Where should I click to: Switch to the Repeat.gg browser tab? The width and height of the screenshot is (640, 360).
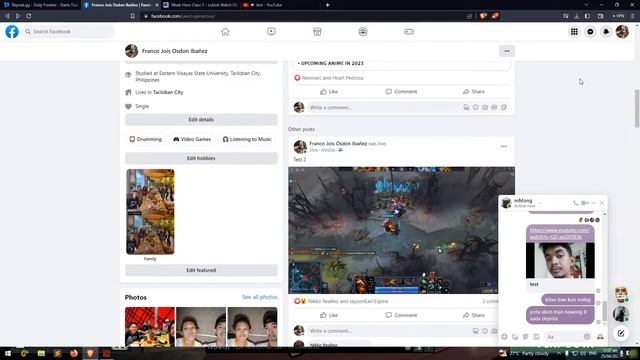pyautogui.click(x=40, y=5)
